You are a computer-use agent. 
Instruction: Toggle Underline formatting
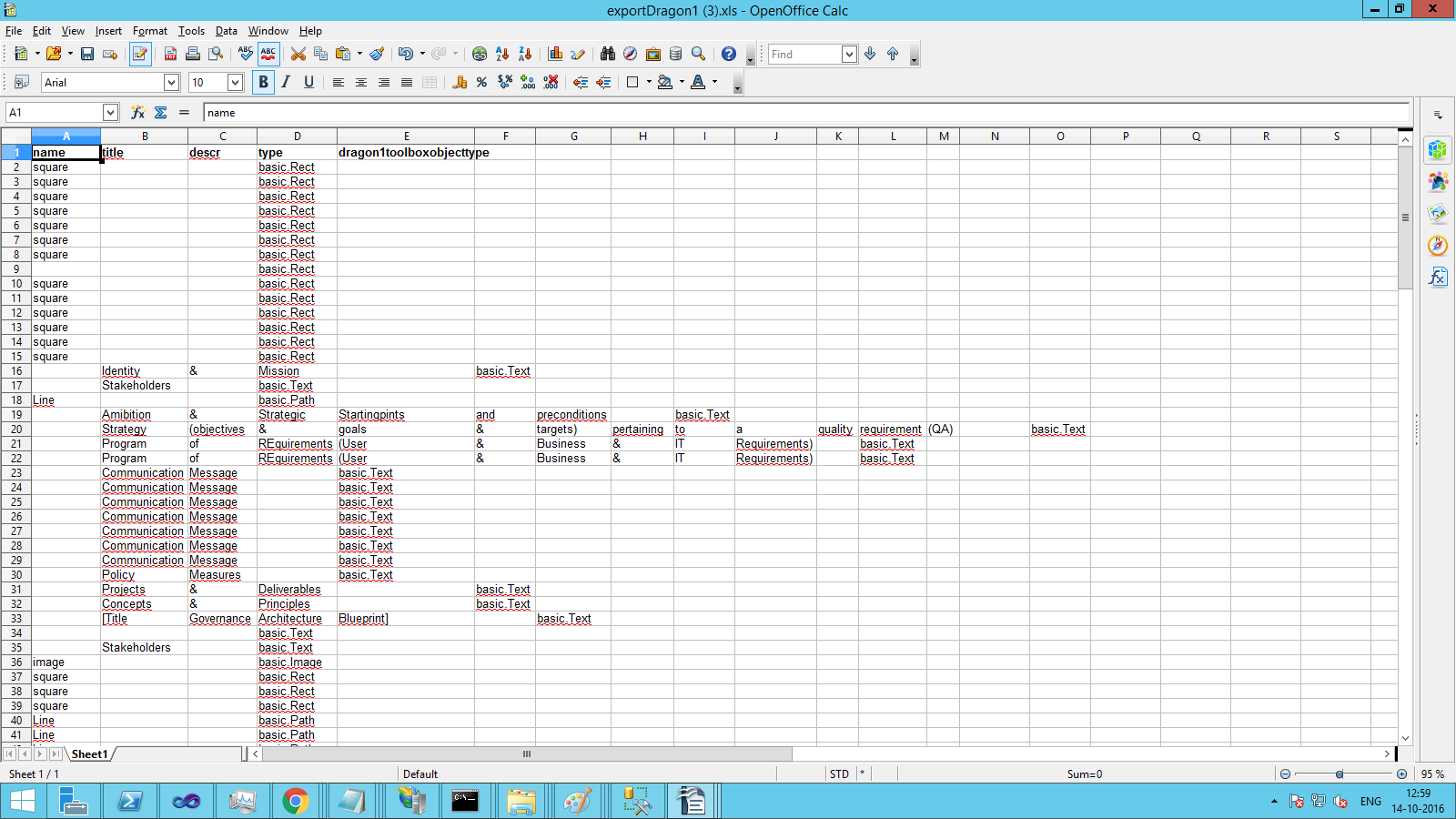pos(309,83)
